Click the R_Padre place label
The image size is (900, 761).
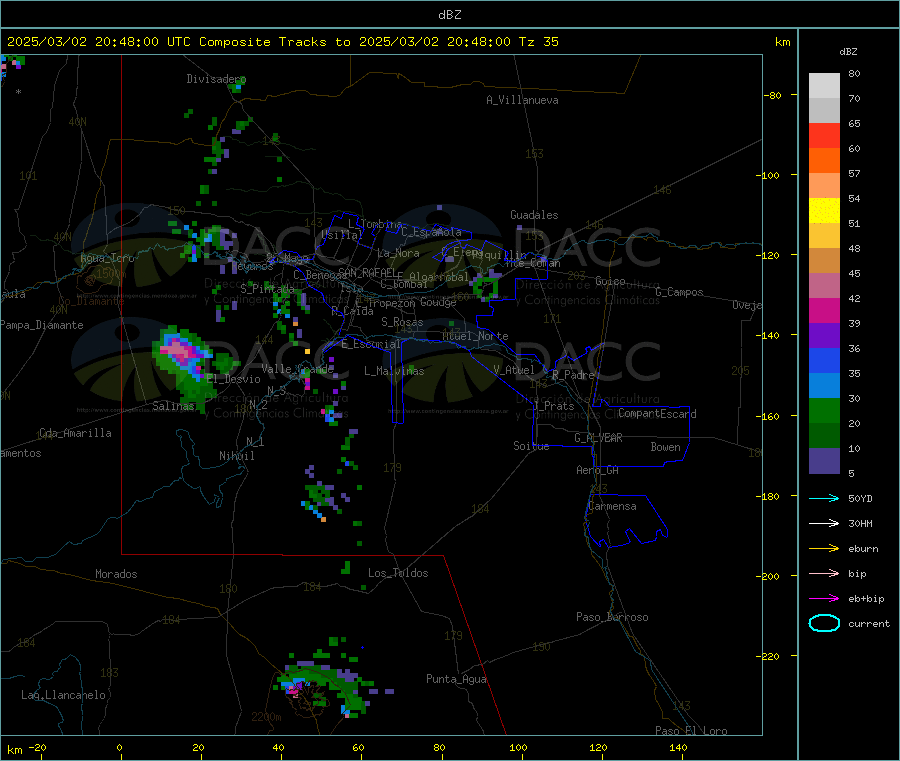pos(573,375)
